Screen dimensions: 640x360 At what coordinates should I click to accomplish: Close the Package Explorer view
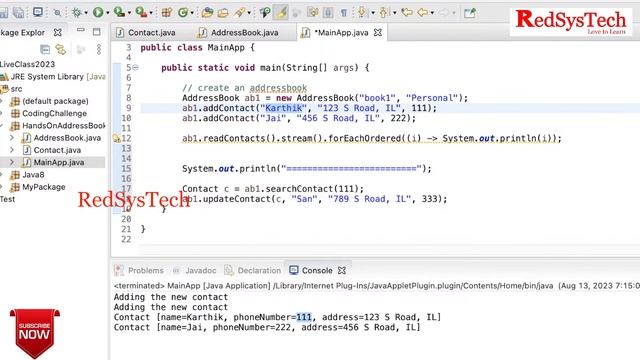tap(58, 32)
